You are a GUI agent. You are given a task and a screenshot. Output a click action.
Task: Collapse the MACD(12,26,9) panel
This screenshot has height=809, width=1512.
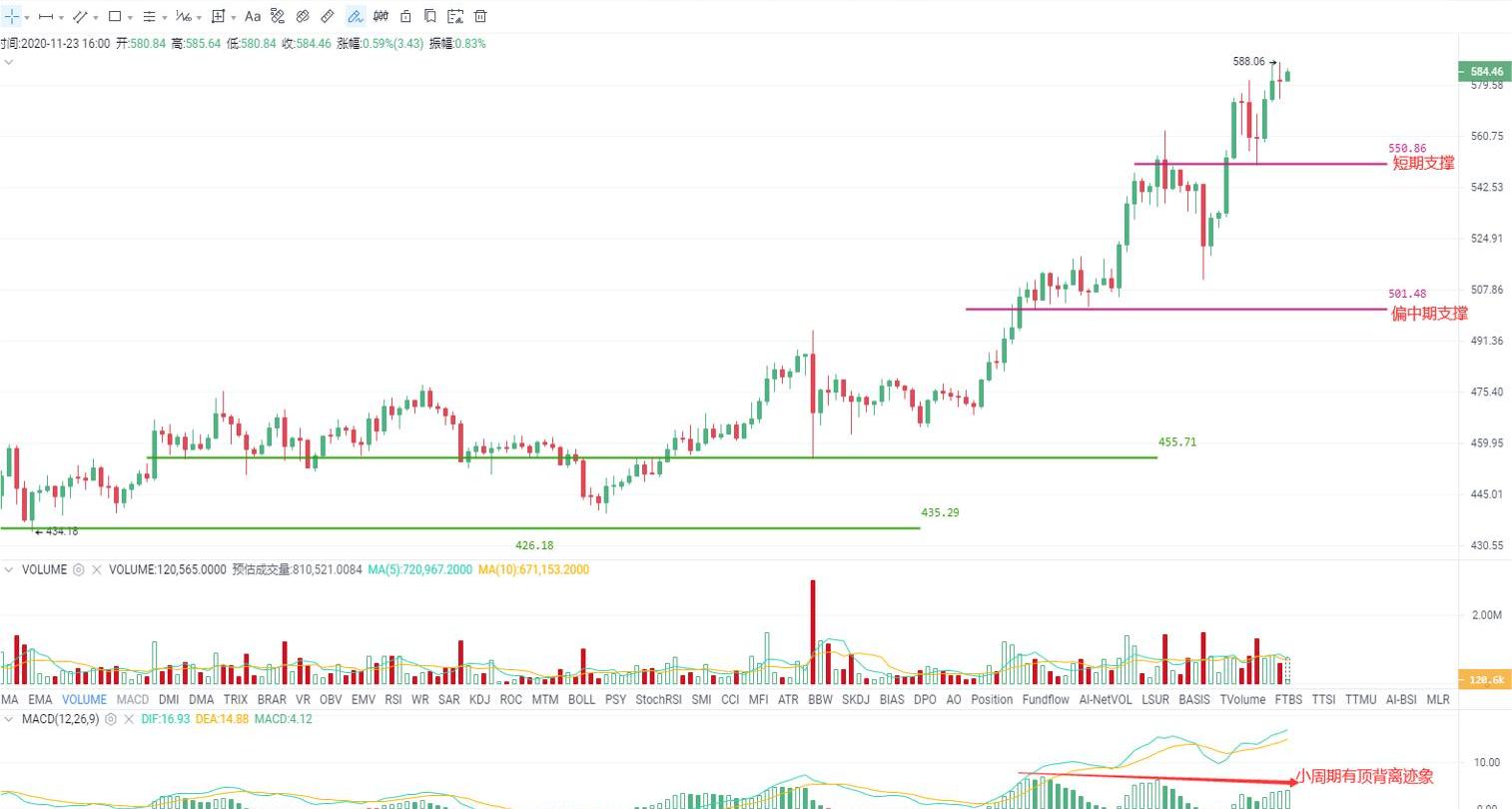pyautogui.click(x=9, y=718)
